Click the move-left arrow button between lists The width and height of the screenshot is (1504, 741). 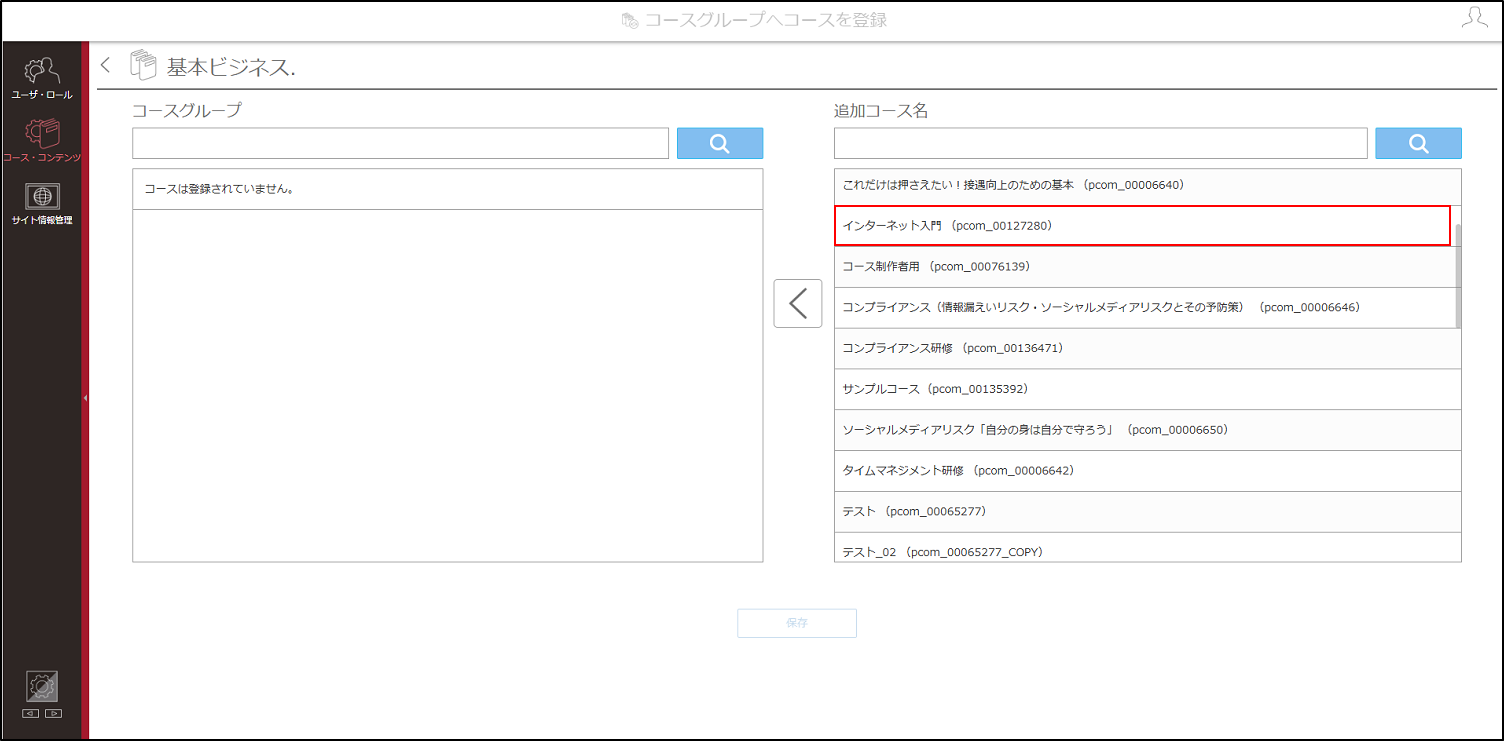pos(798,303)
